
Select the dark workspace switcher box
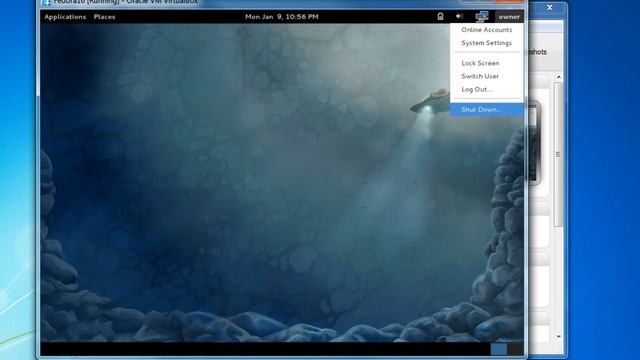[516, 349]
